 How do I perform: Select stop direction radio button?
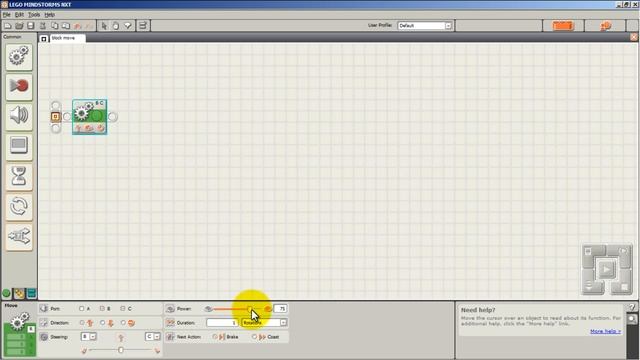click(x=123, y=323)
